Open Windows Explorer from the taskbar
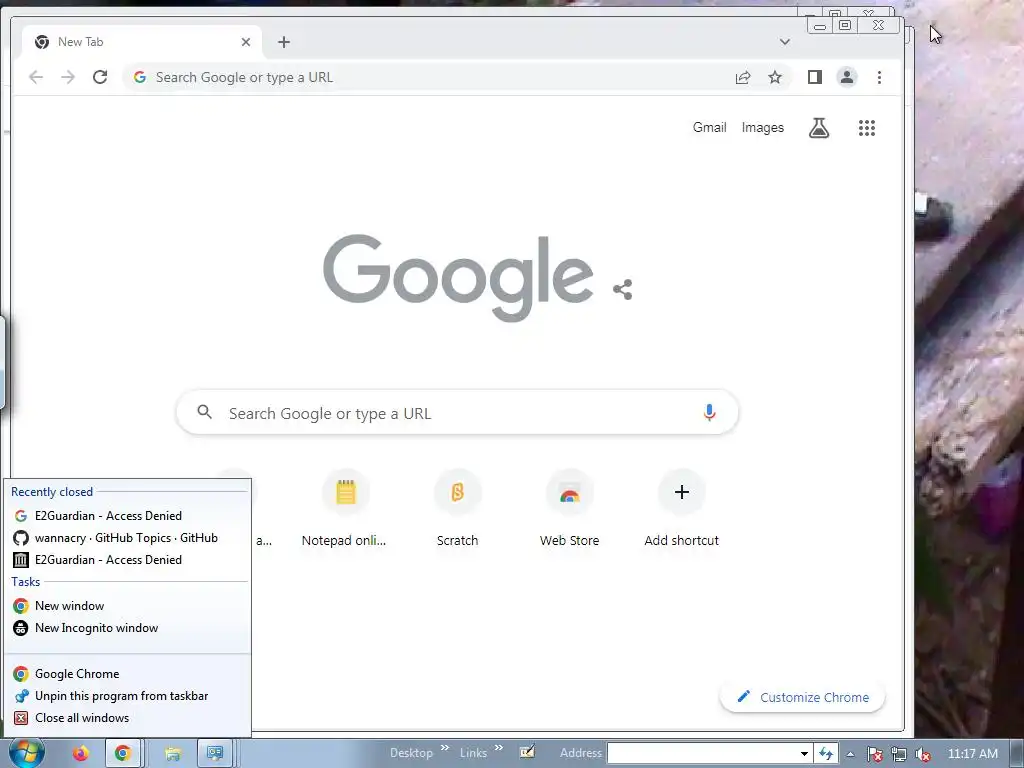1024x768 pixels. (172, 754)
